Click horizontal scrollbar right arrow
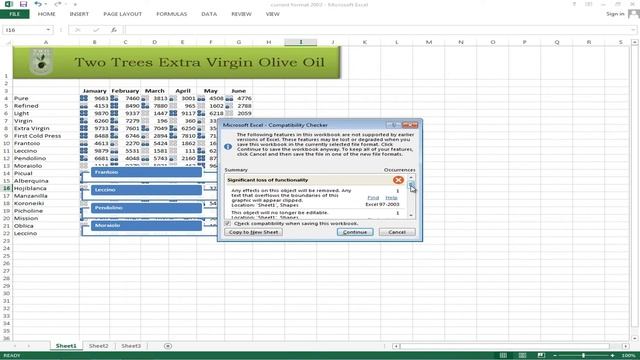 click(626, 346)
